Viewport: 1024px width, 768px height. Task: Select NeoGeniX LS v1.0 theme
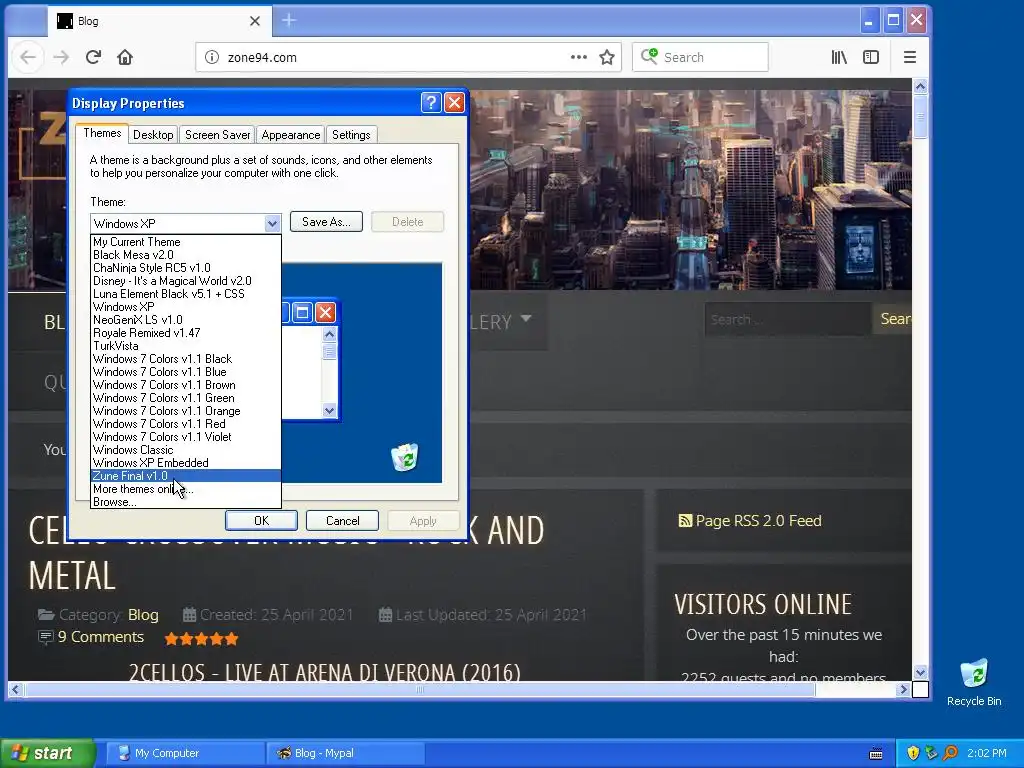pyautogui.click(x=185, y=320)
